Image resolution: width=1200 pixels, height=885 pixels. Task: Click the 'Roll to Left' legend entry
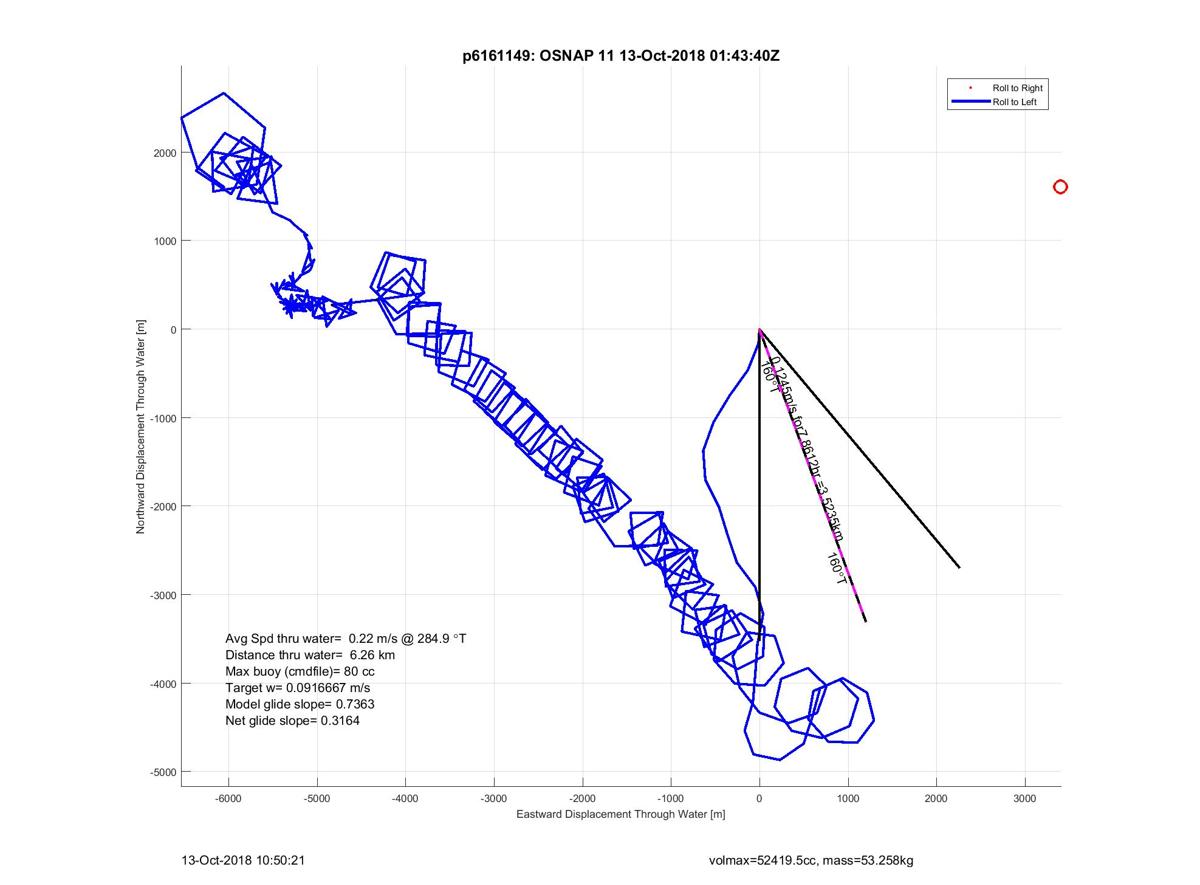[996, 102]
